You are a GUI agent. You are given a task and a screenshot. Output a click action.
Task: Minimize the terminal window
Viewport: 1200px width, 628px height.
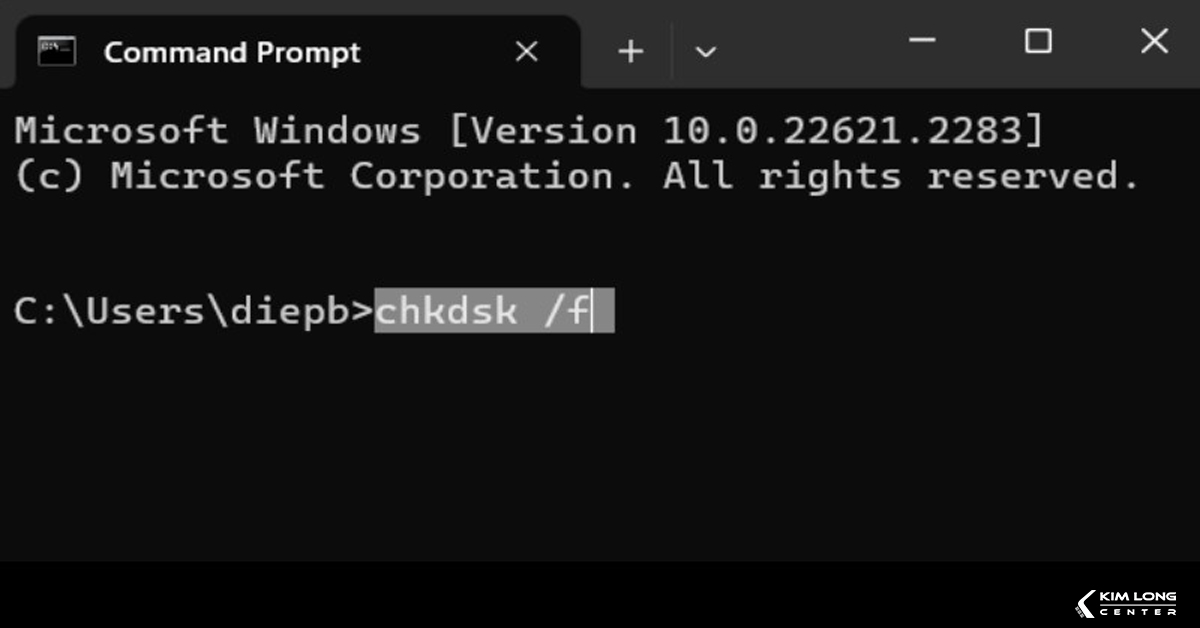pyautogui.click(x=922, y=42)
